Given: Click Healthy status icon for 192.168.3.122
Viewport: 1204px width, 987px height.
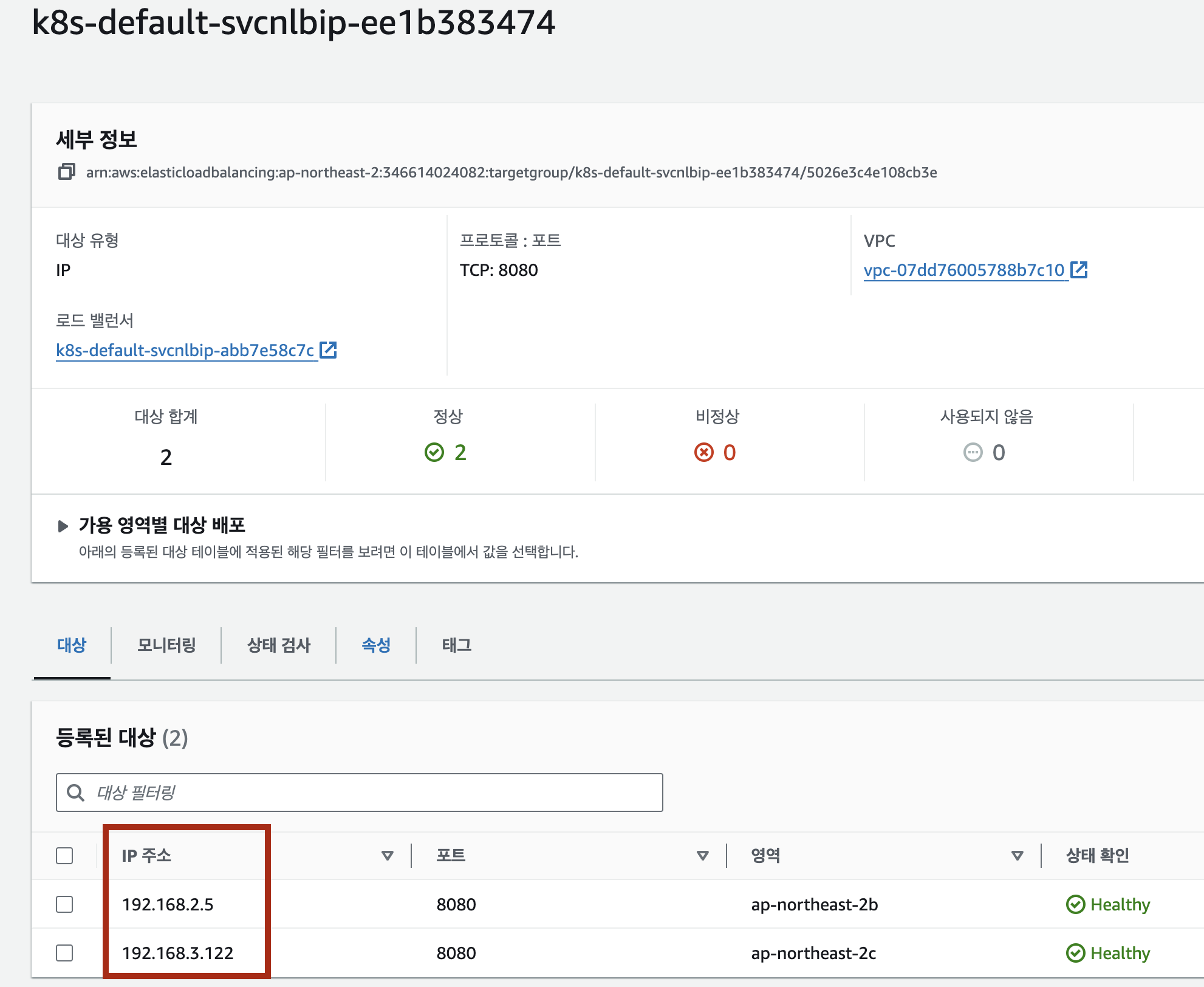Looking at the screenshot, I should point(1076,953).
